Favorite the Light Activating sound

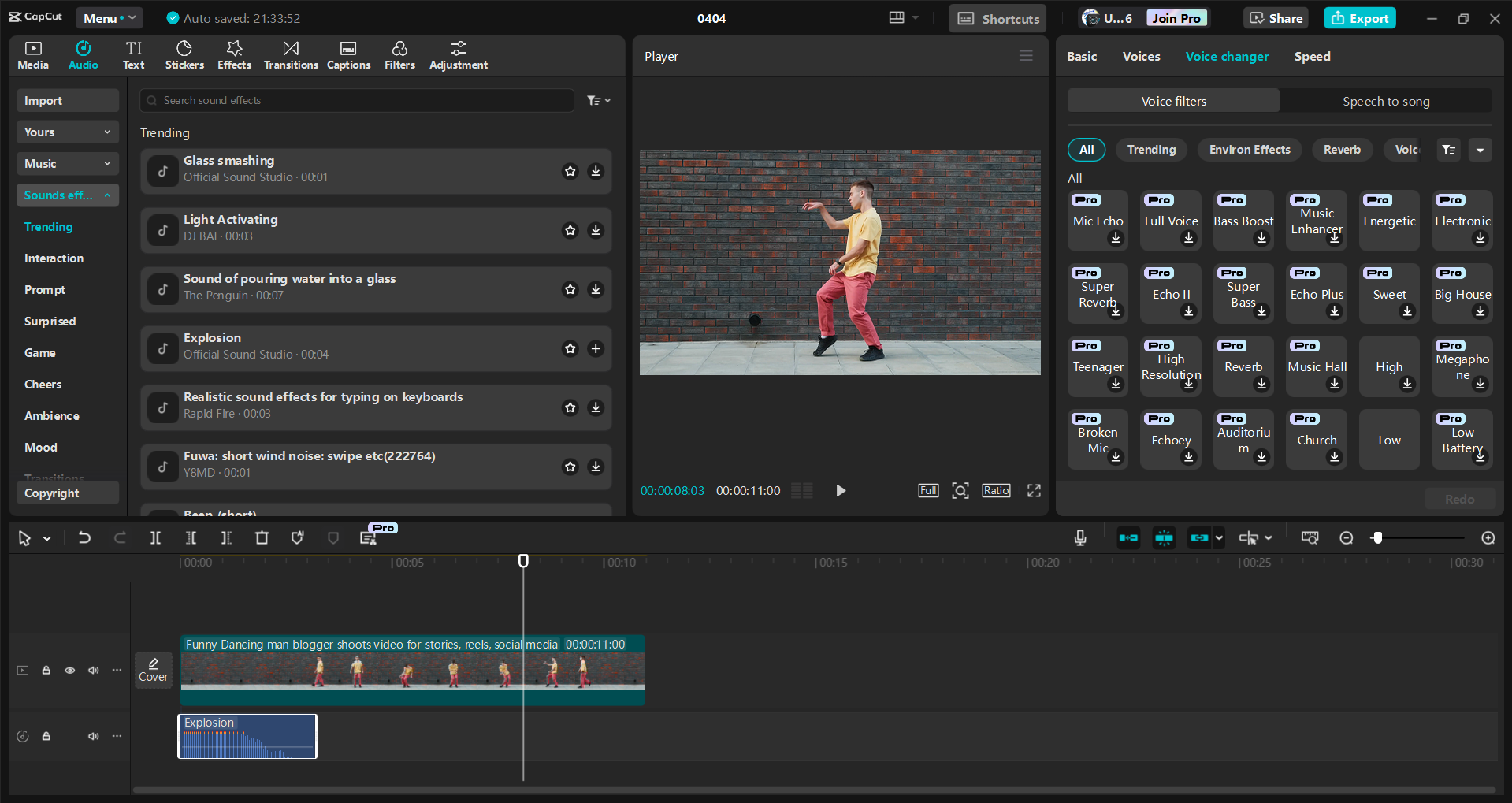570,230
